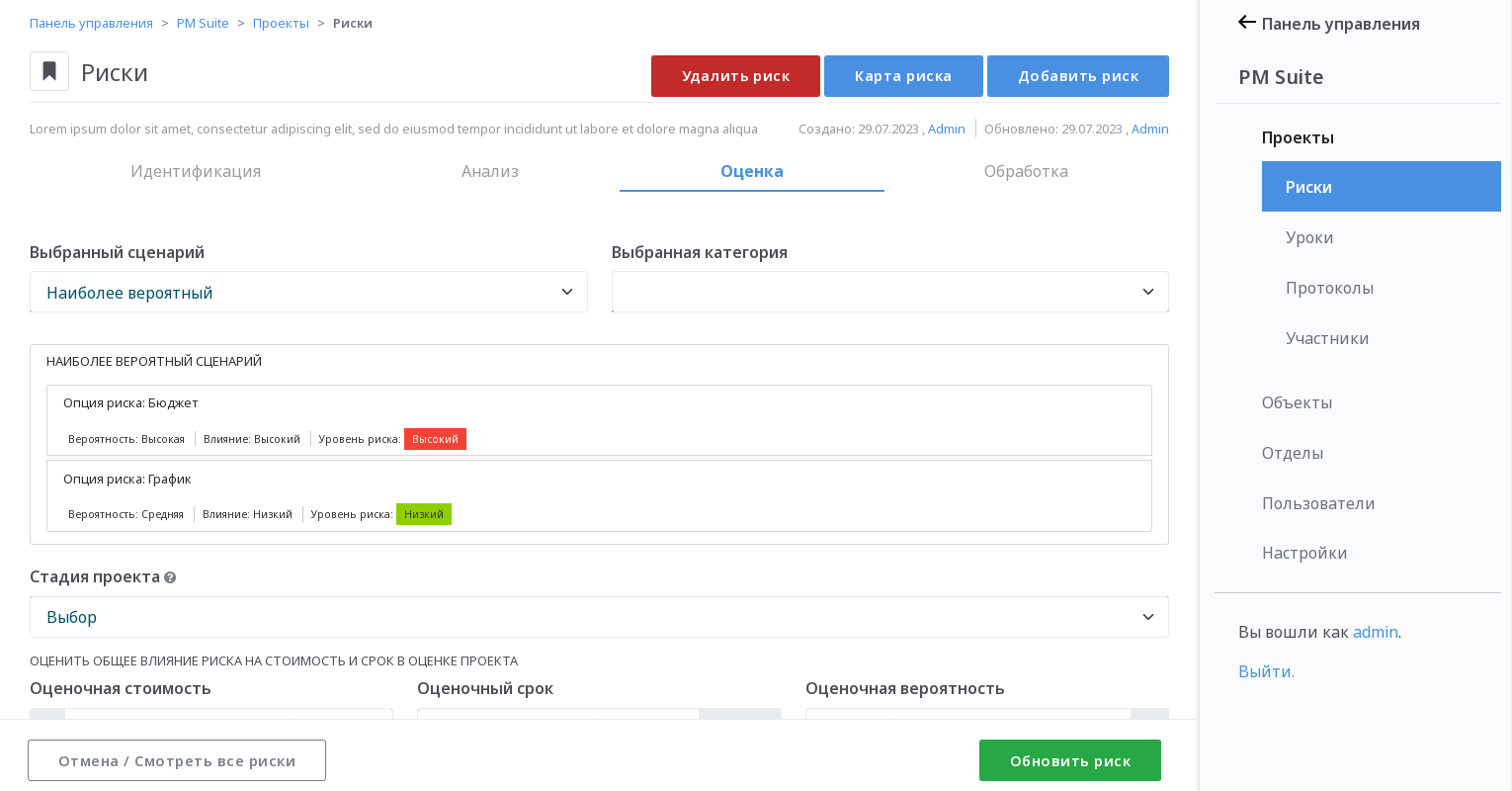Open the Проекты sidebar section
This screenshot has width=1512, height=791.
point(1298,137)
